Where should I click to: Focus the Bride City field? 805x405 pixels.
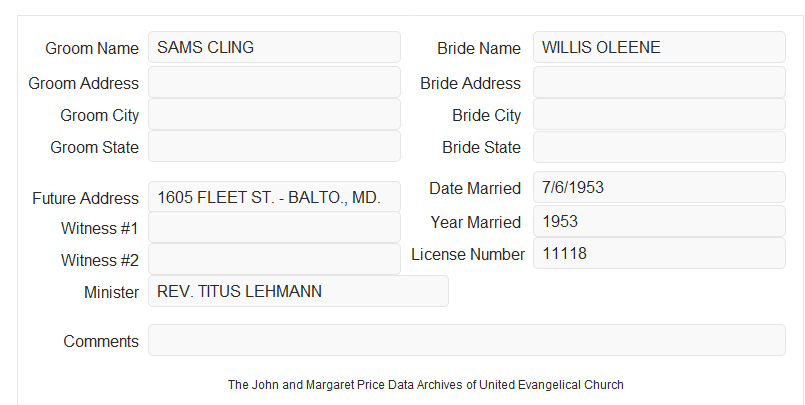click(659, 114)
